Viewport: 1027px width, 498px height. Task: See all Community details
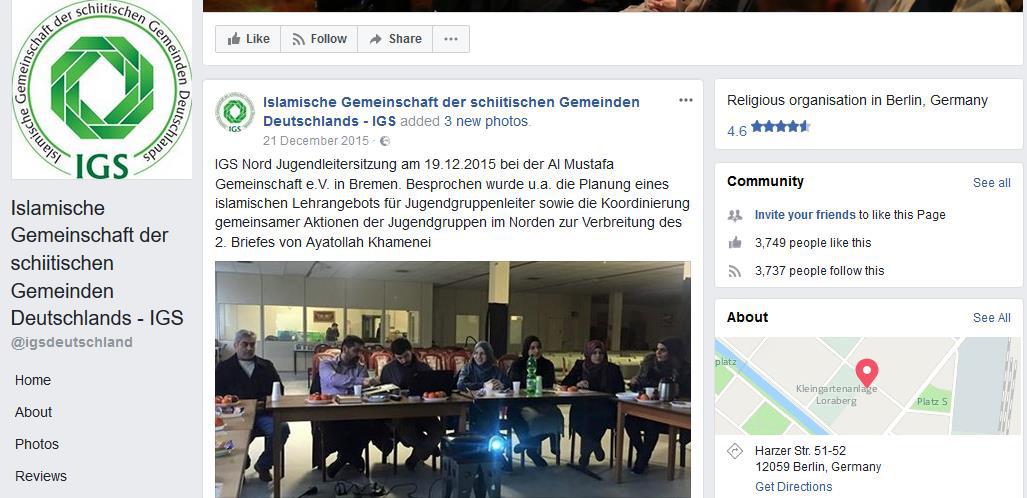tap(991, 183)
